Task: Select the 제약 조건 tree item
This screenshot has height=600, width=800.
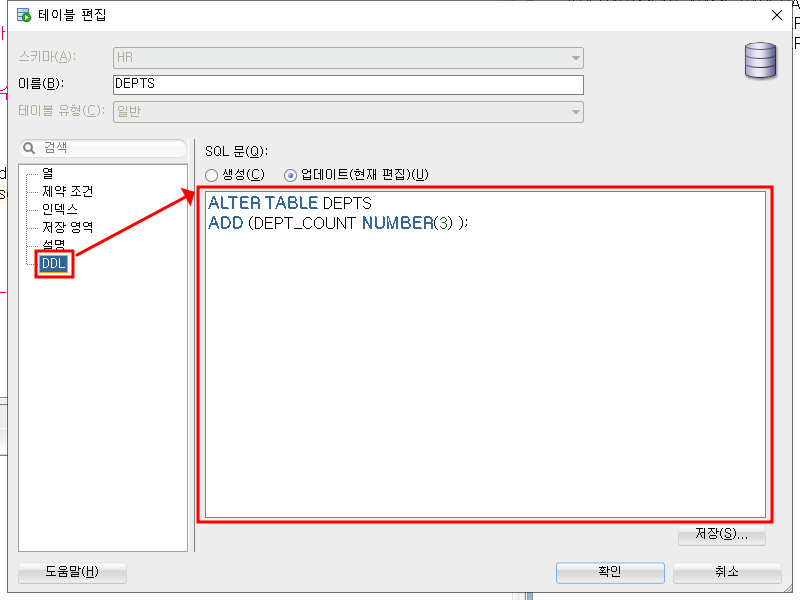Action: coord(67,191)
